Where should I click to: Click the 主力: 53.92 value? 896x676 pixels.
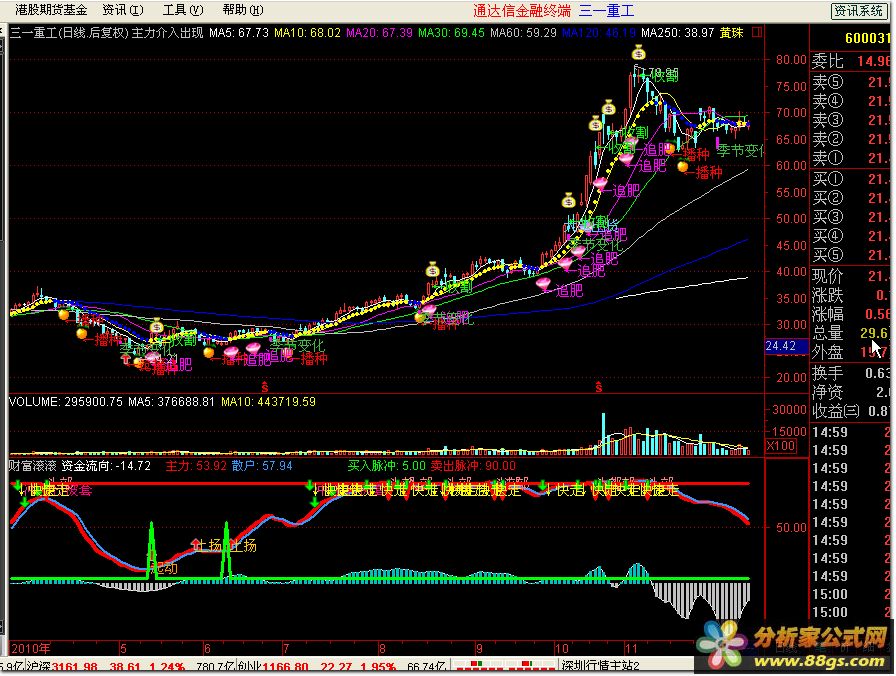pyautogui.click(x=196, y=466)
